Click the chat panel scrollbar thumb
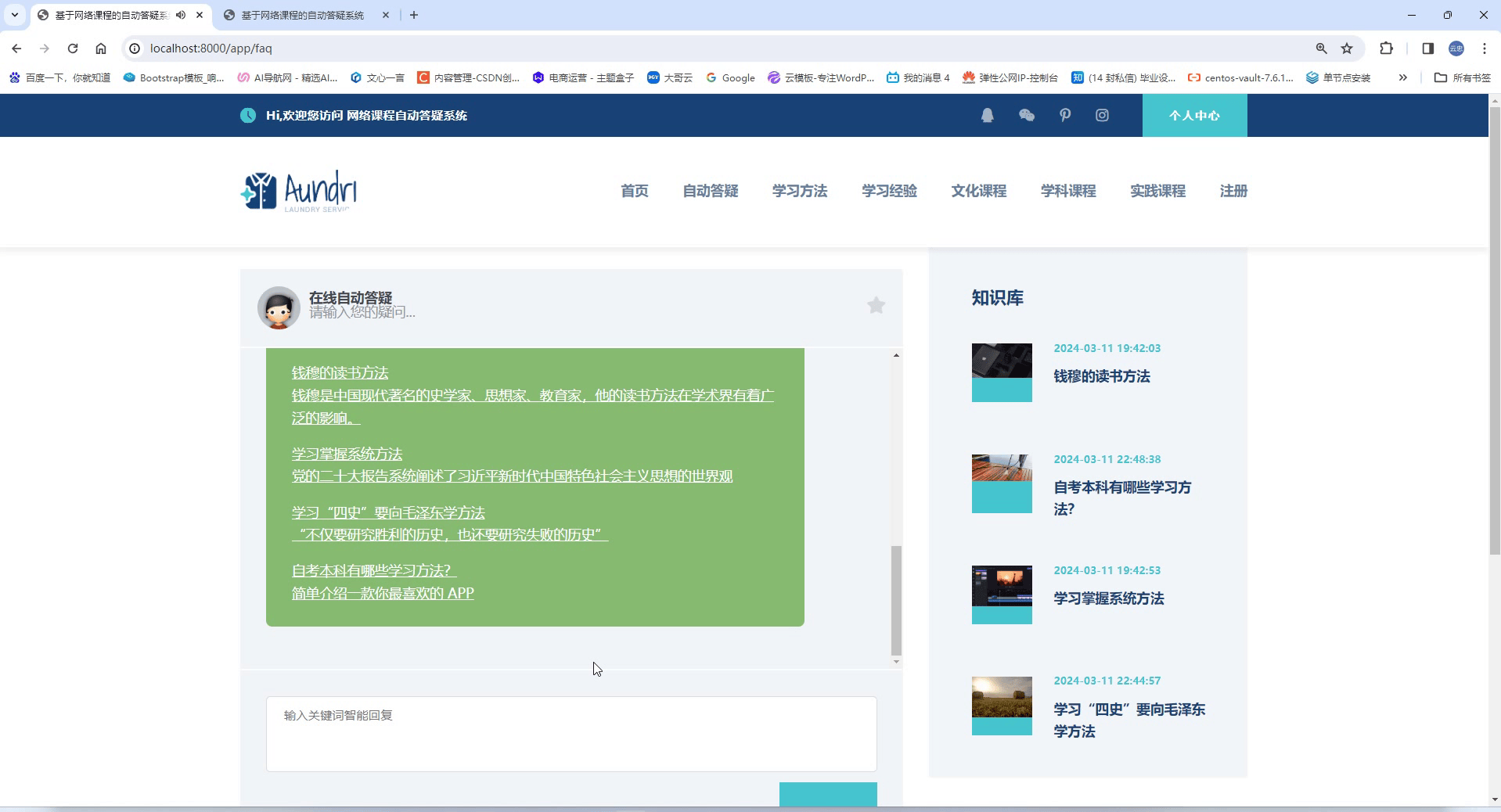The image size is (1501, 812). tap(896, 600)
